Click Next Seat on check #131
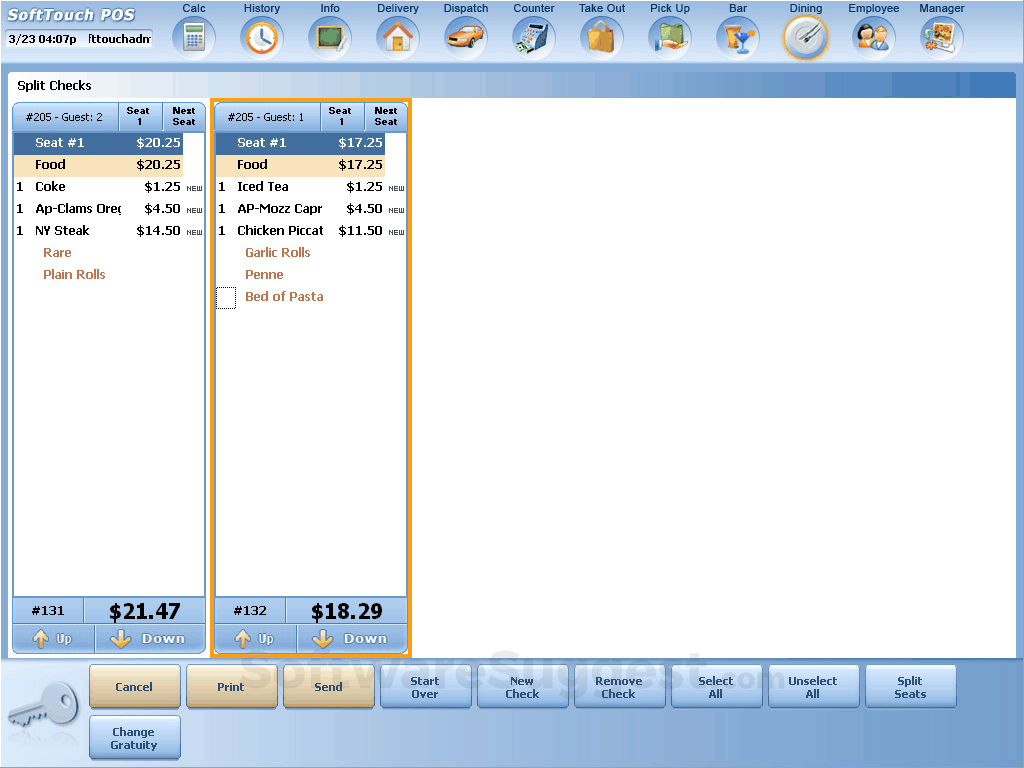 click(184, 116)
